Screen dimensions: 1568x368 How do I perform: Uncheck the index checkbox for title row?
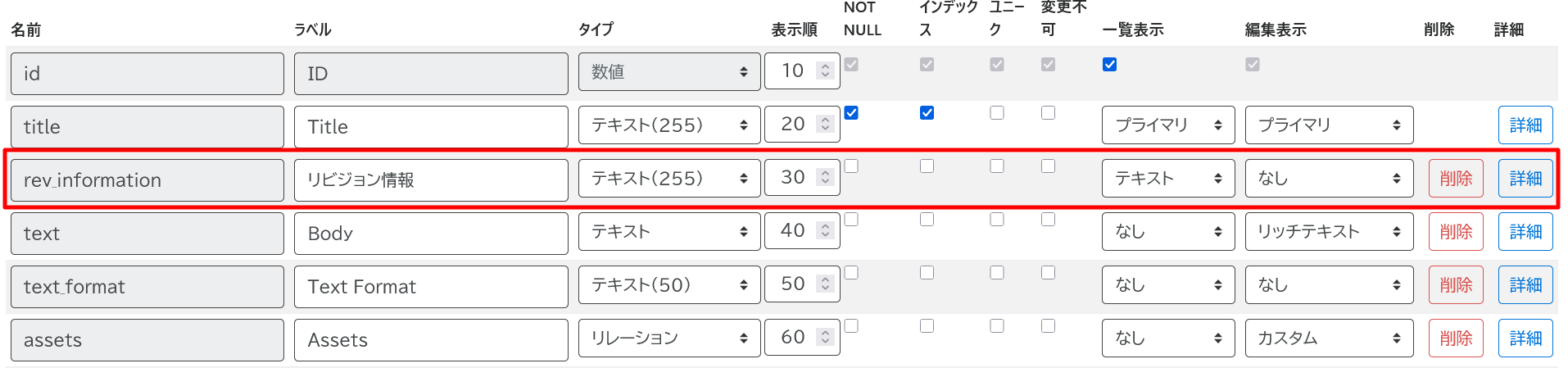927,113
